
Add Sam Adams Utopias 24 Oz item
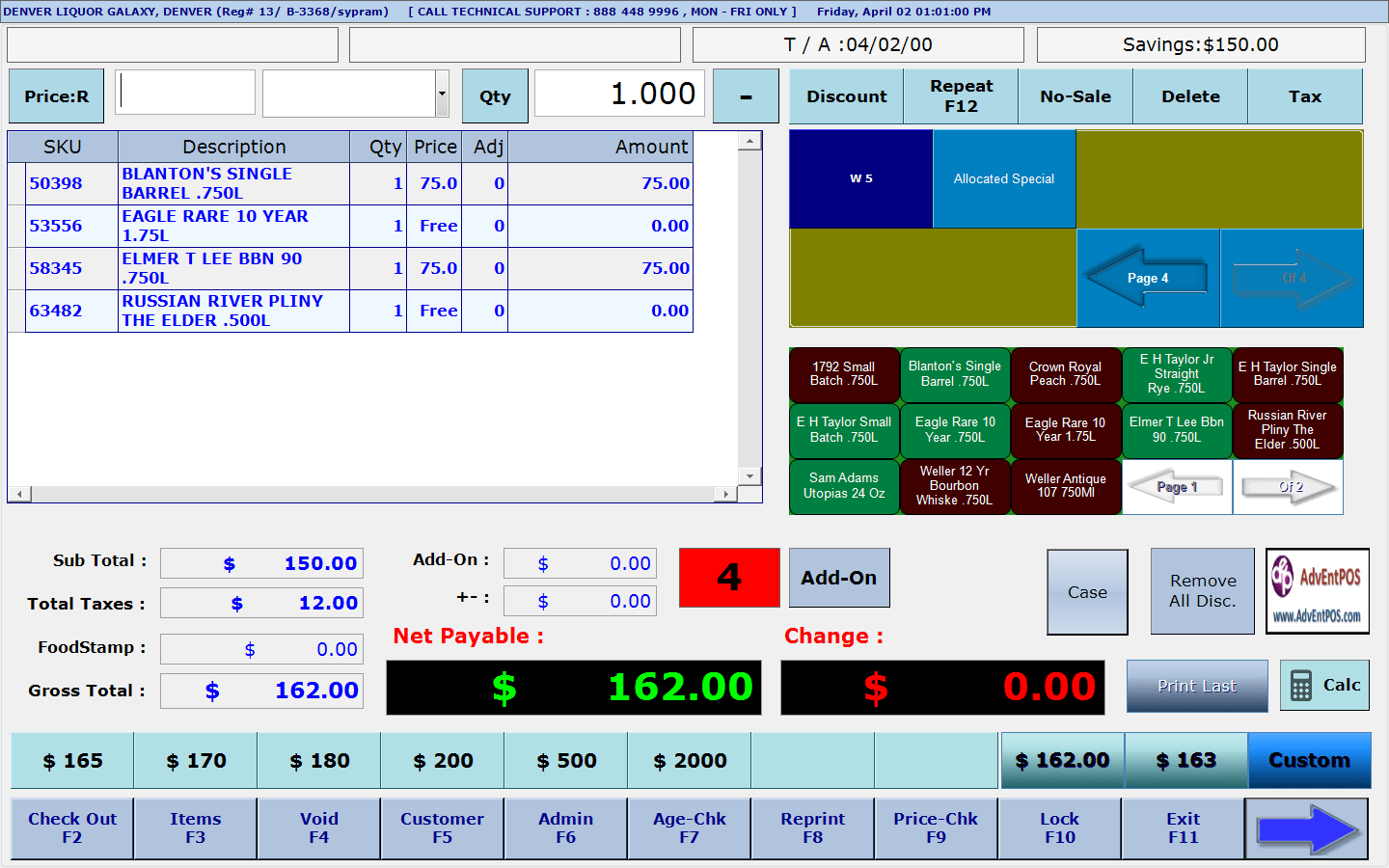click(844, 486)
